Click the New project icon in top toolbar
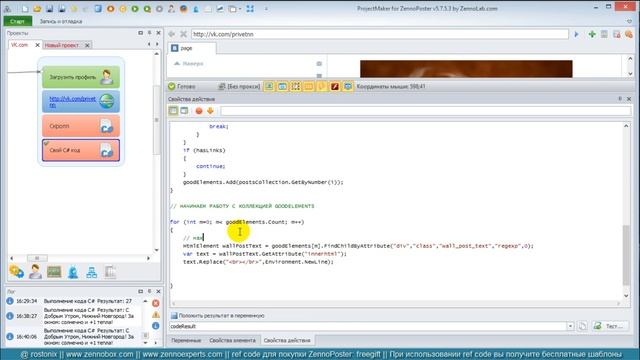 pyautogui.click(x=25, y=9)
